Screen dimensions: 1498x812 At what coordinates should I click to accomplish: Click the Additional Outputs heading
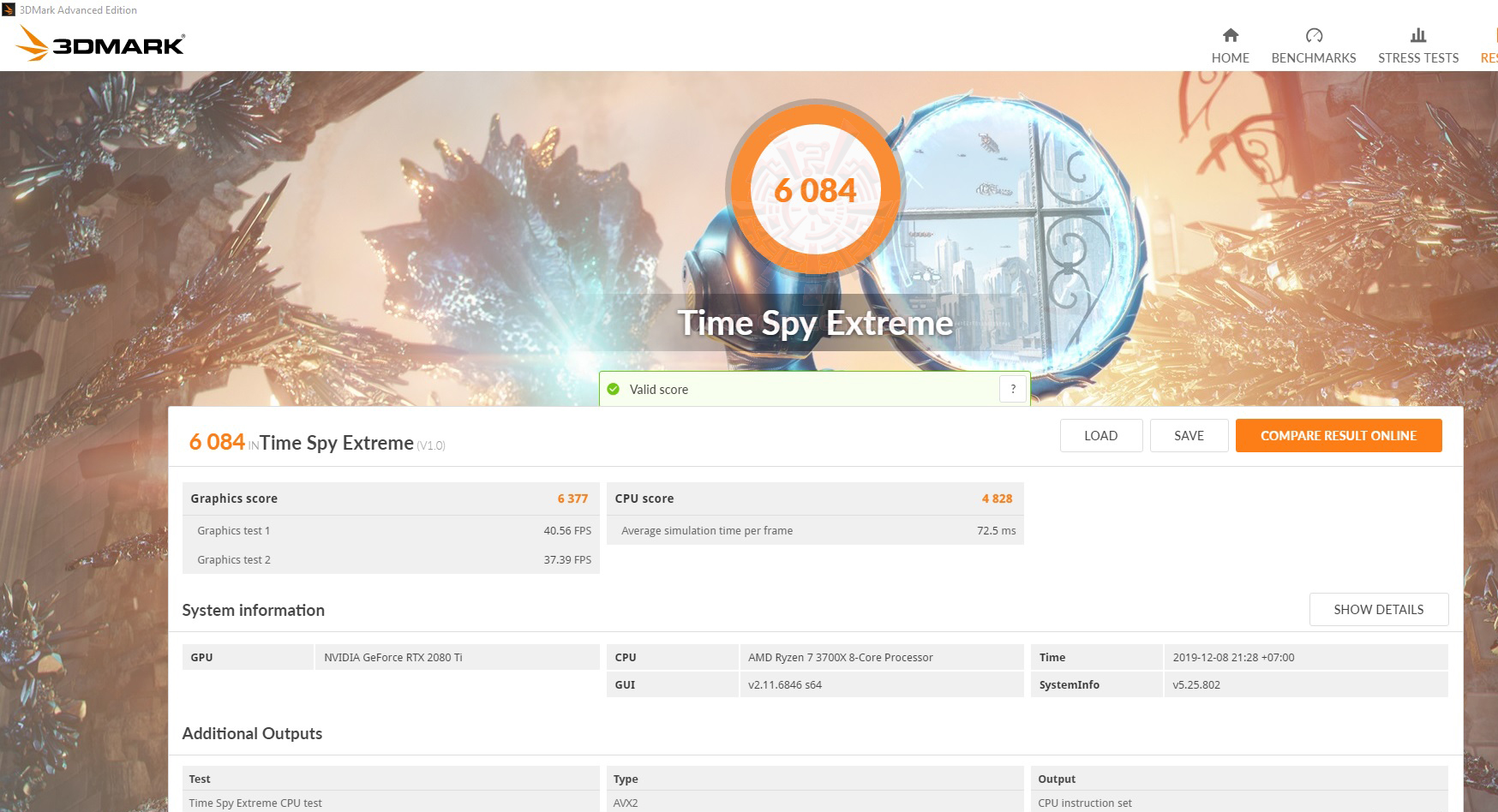click(x=252, y=733)
